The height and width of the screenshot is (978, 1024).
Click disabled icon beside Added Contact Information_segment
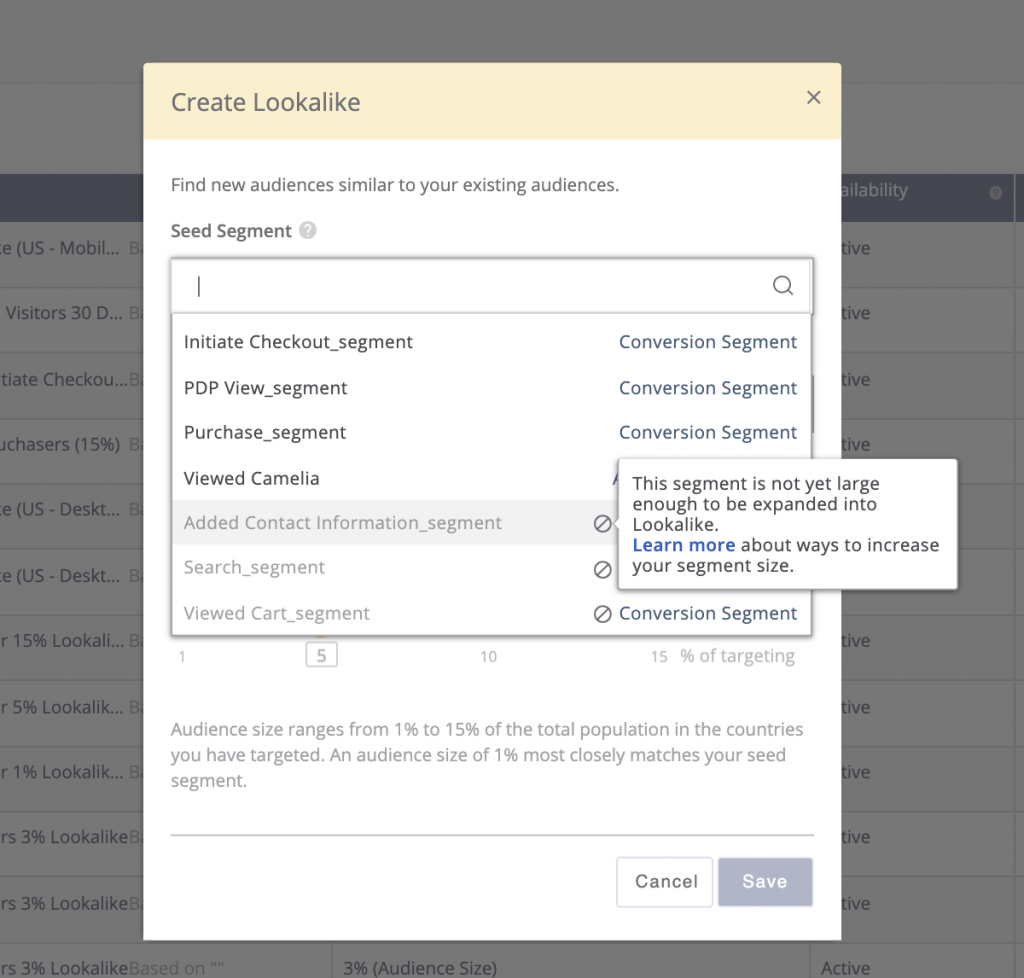(x=602, y=523)
